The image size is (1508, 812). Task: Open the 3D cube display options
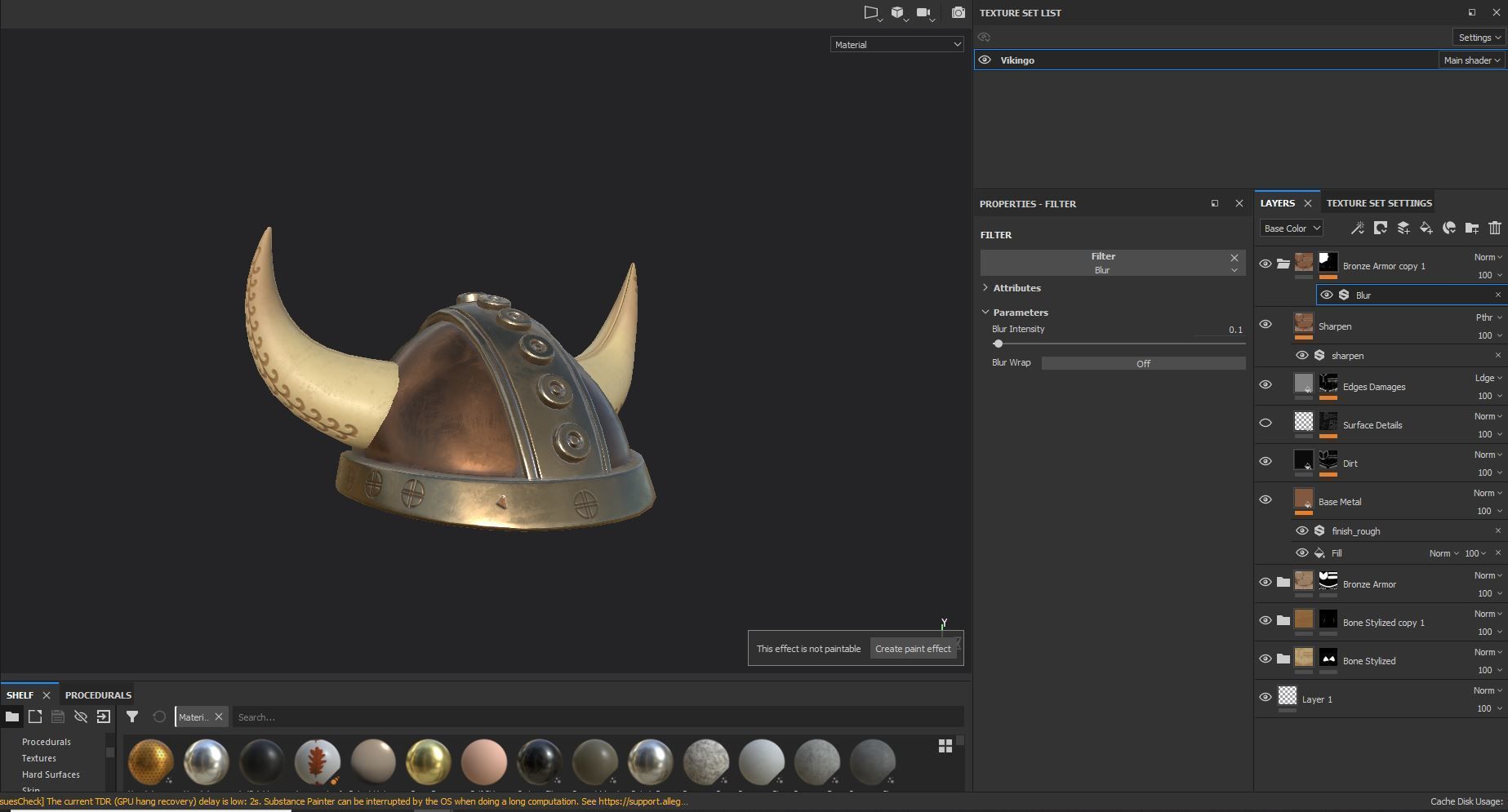point(897,13)
